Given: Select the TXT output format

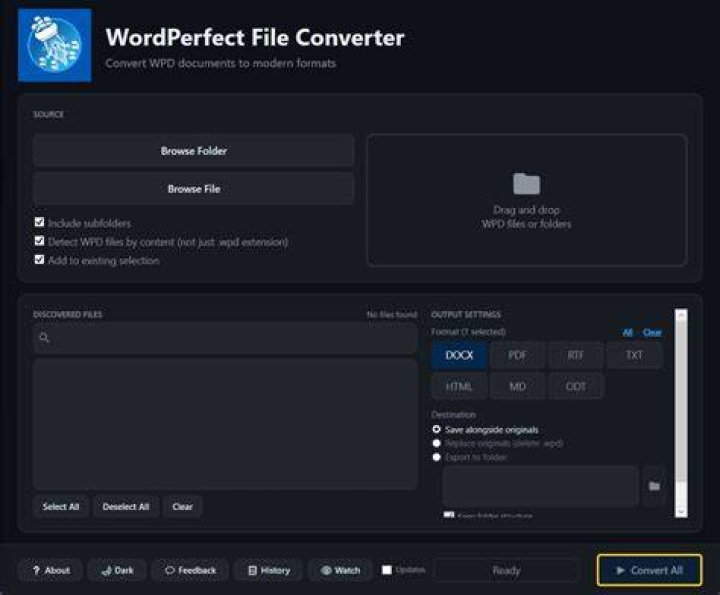Looking at the screenshot, I should [x=634, y=355].
